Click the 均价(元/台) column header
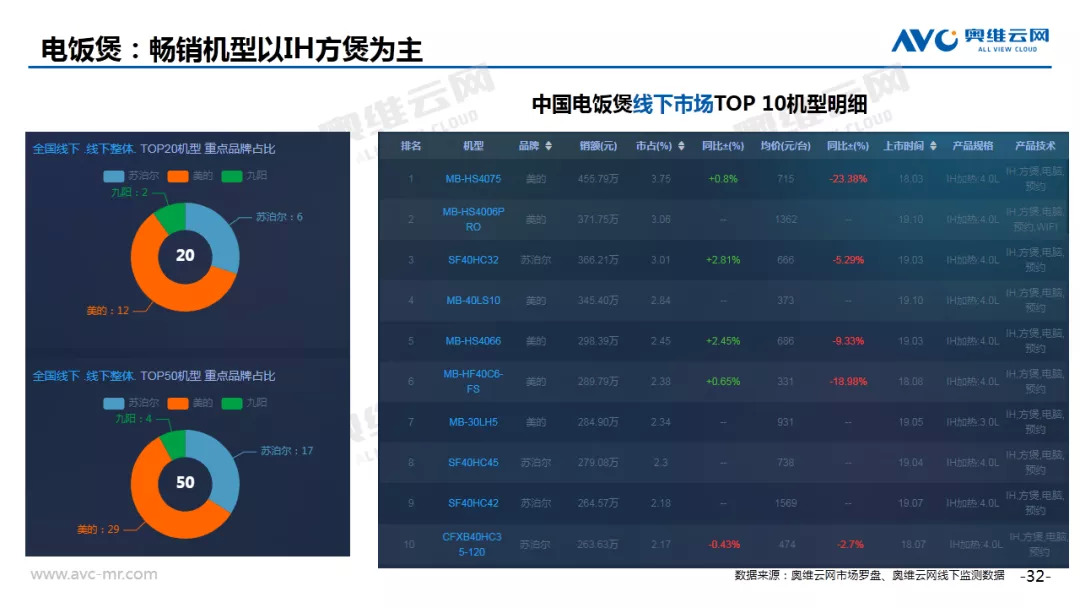This screenshot has width=1080, height=608. [785, 146]
